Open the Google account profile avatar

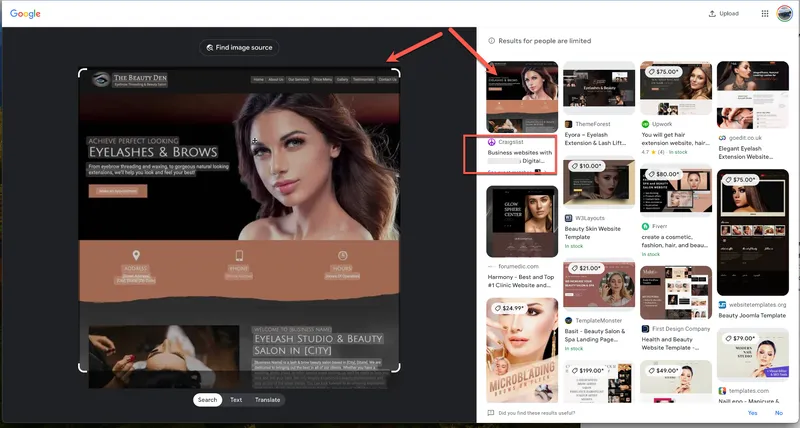tap(784, 14)
